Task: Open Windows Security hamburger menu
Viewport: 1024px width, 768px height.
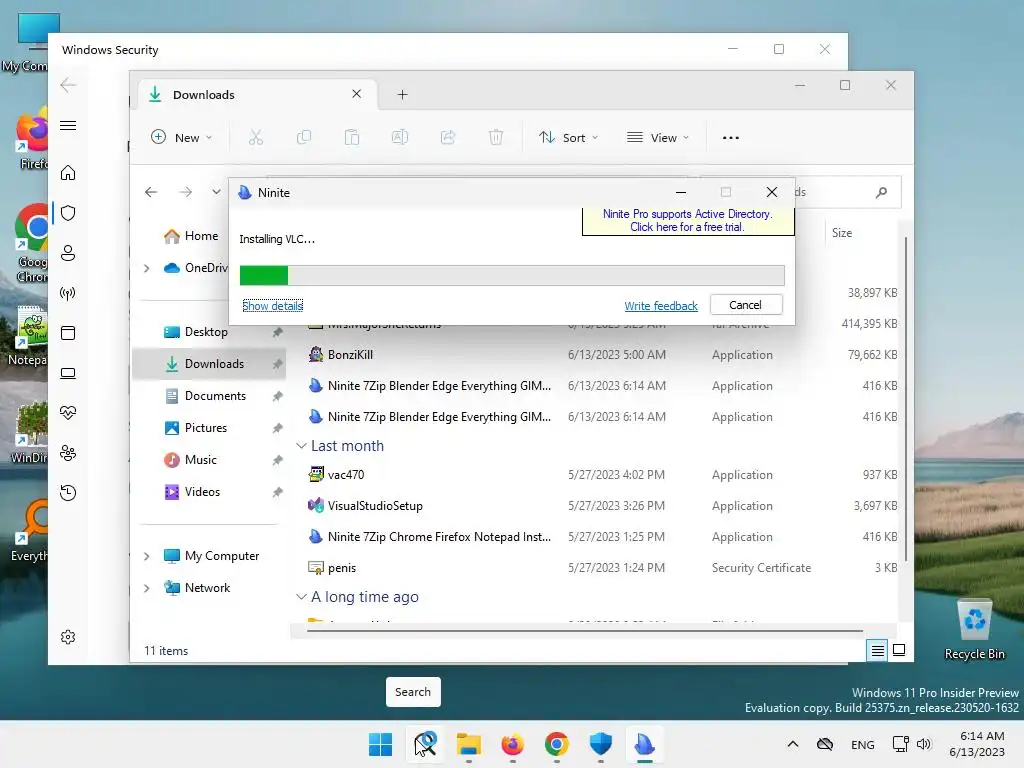Action: pos(68,125)
